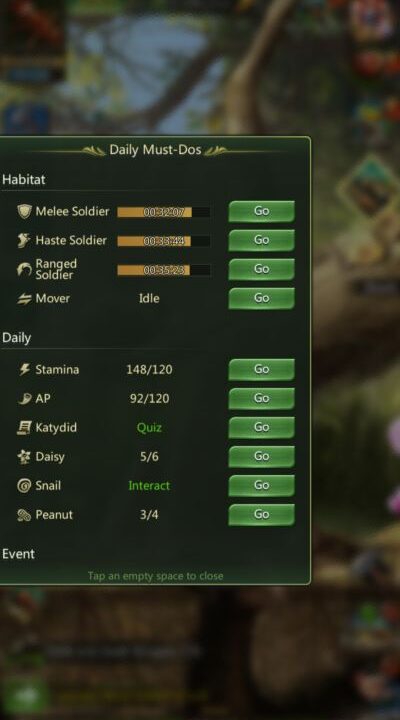Click the Ranged Soldier icon
This screenshot has height=720, width=400.
24,270
